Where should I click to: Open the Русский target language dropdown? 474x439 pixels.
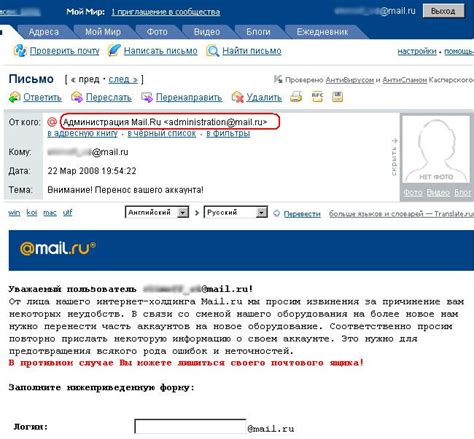tap(236, 212)
